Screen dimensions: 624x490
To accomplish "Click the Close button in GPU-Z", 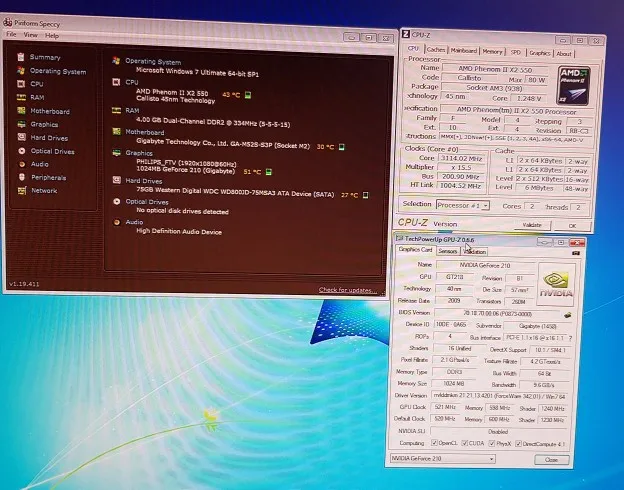I will (x=552, y=460).
